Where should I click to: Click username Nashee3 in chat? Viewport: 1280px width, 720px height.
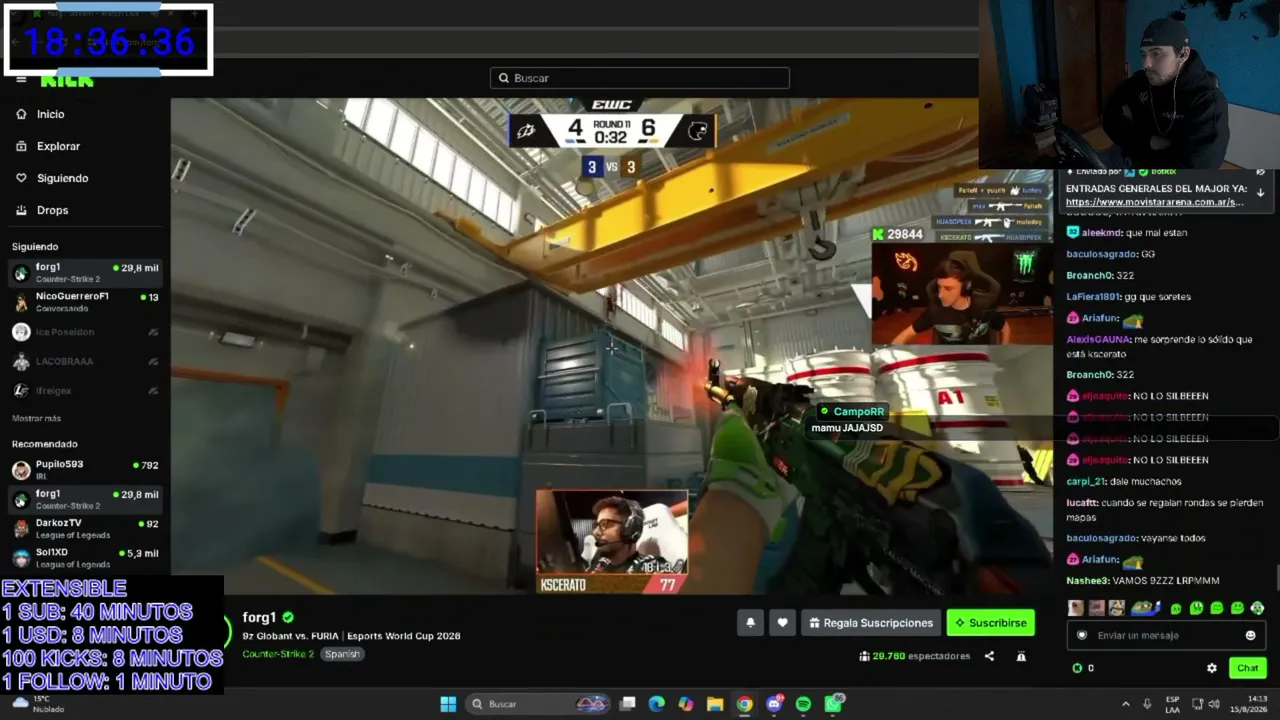1087,581
